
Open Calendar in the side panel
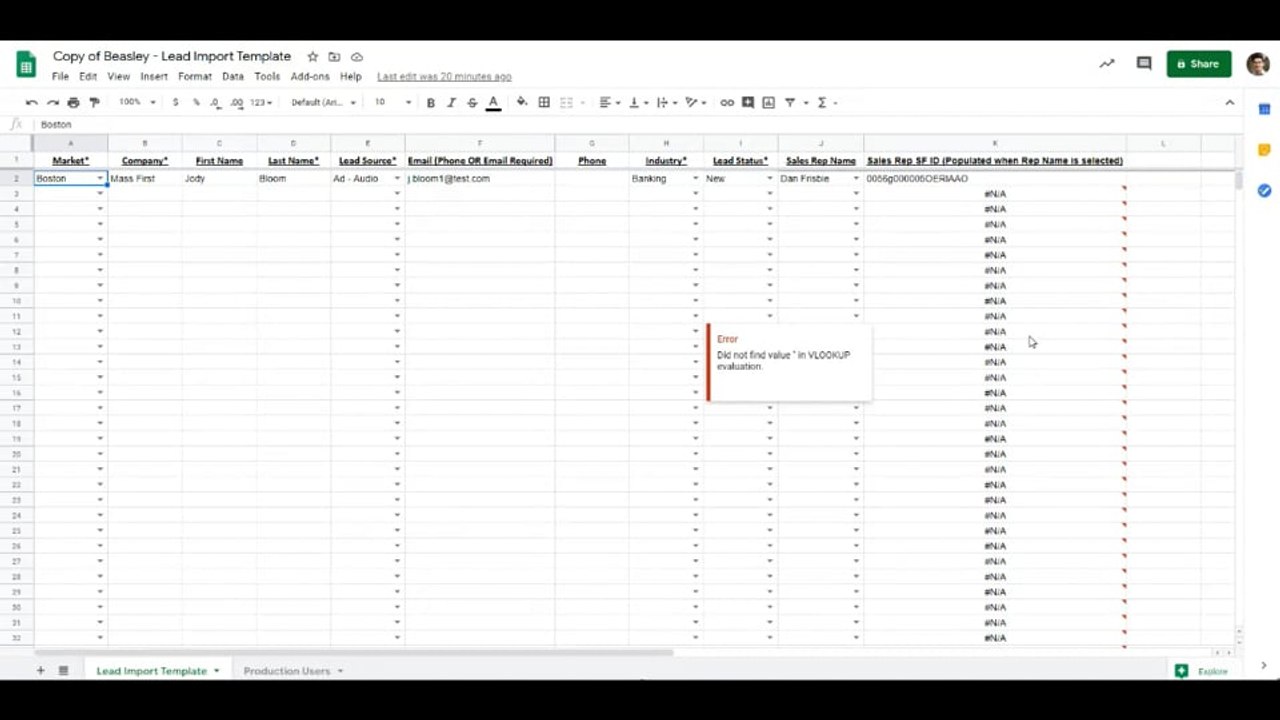click(1264, 109)
